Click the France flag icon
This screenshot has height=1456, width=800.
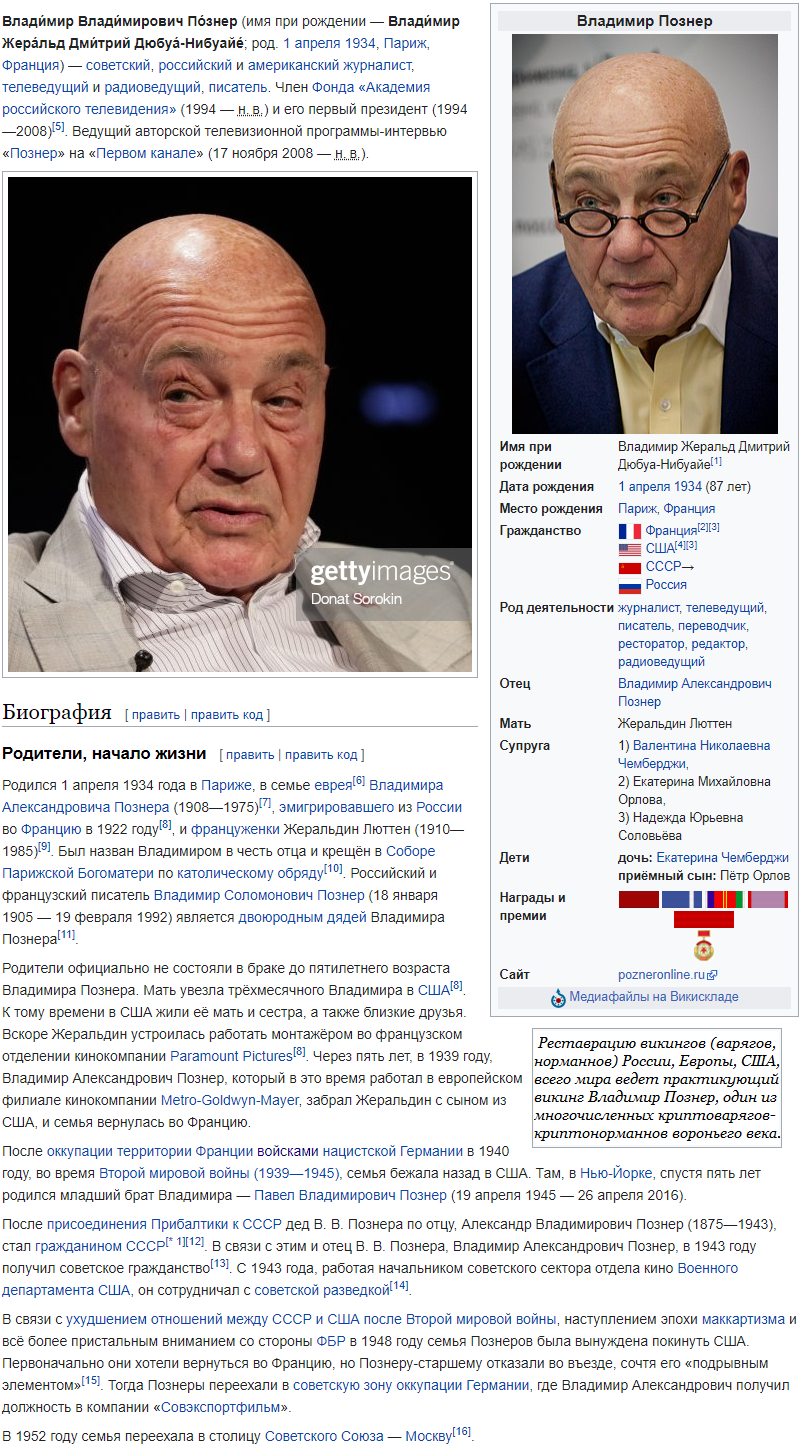tap(629, 530)
